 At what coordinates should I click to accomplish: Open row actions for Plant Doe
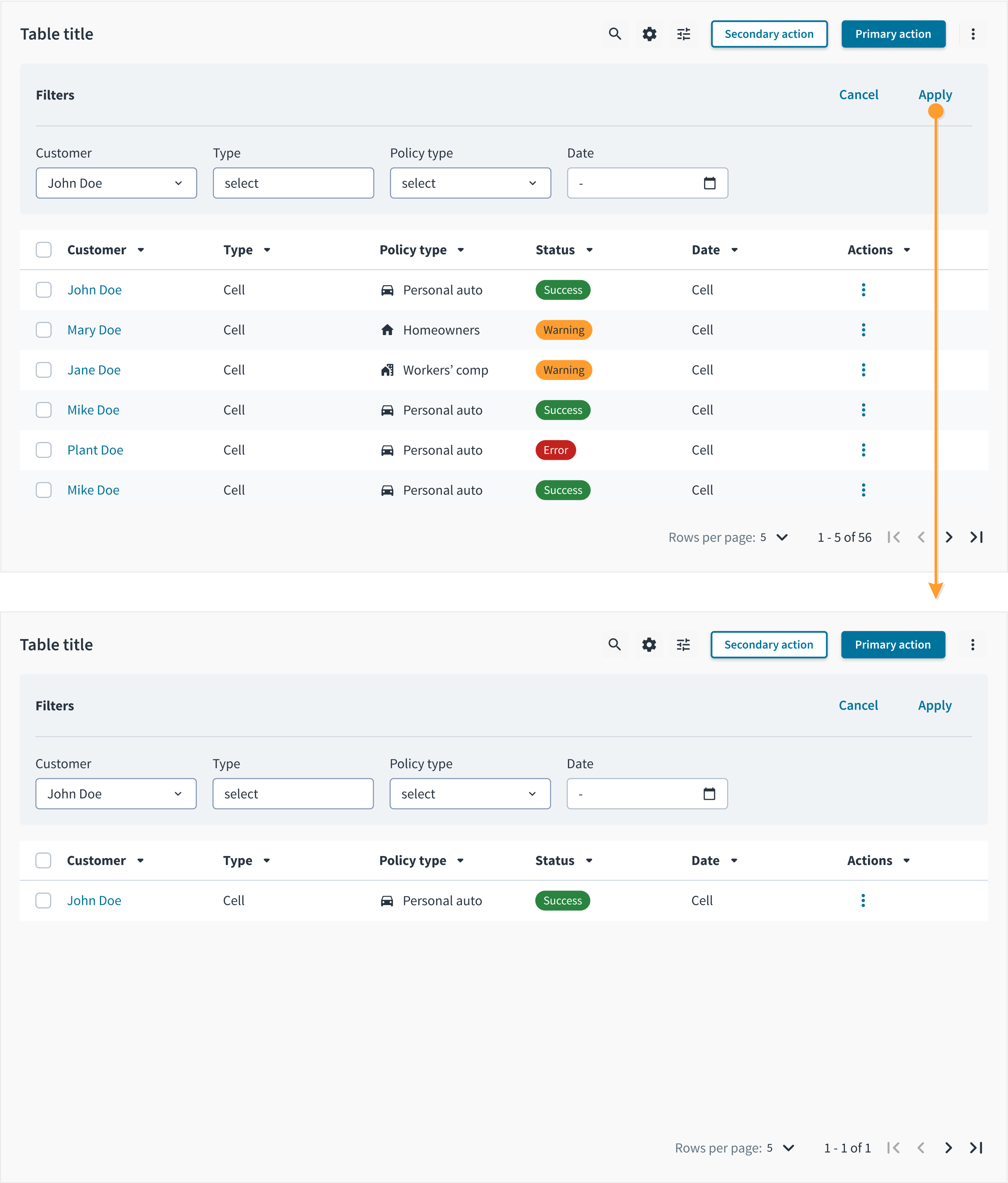(x=863, y=450)
